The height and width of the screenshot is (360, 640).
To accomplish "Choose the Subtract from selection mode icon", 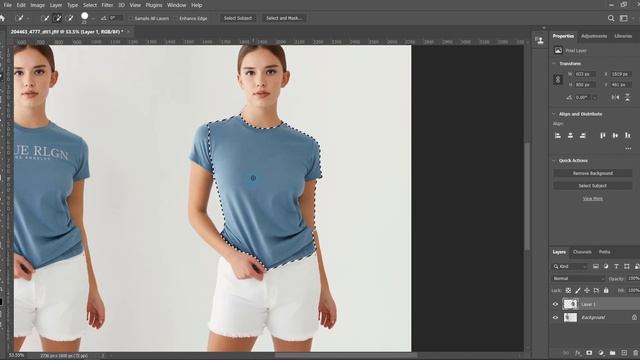I will coord(70,18).
